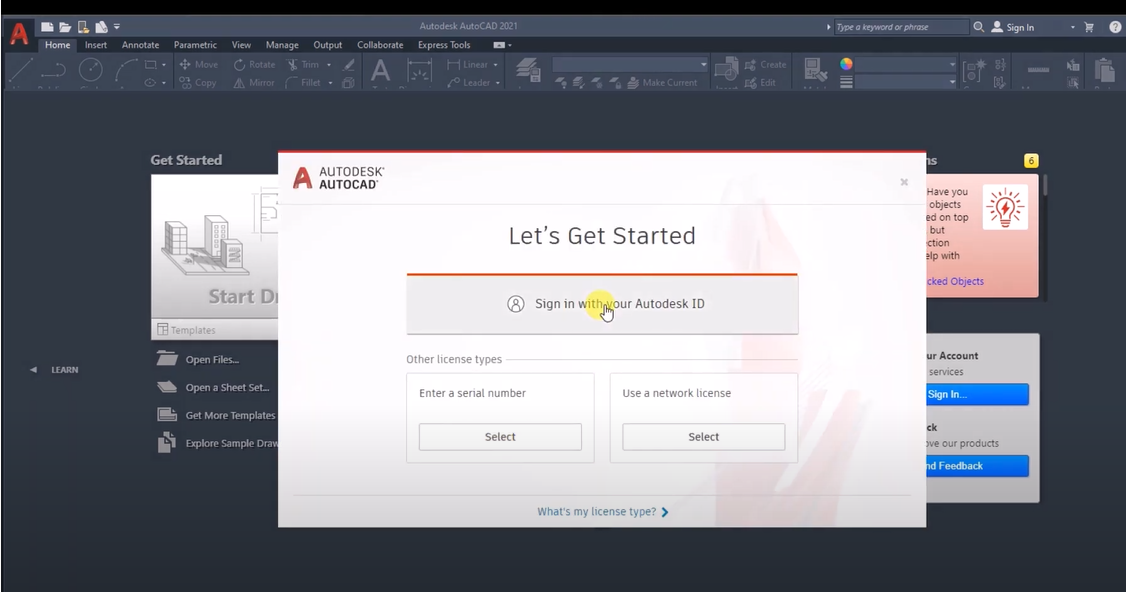Image resolution: width=1126 pixels, height=592 pixels.
Task: Select the Ellipse tool icon
Action: 150,83
